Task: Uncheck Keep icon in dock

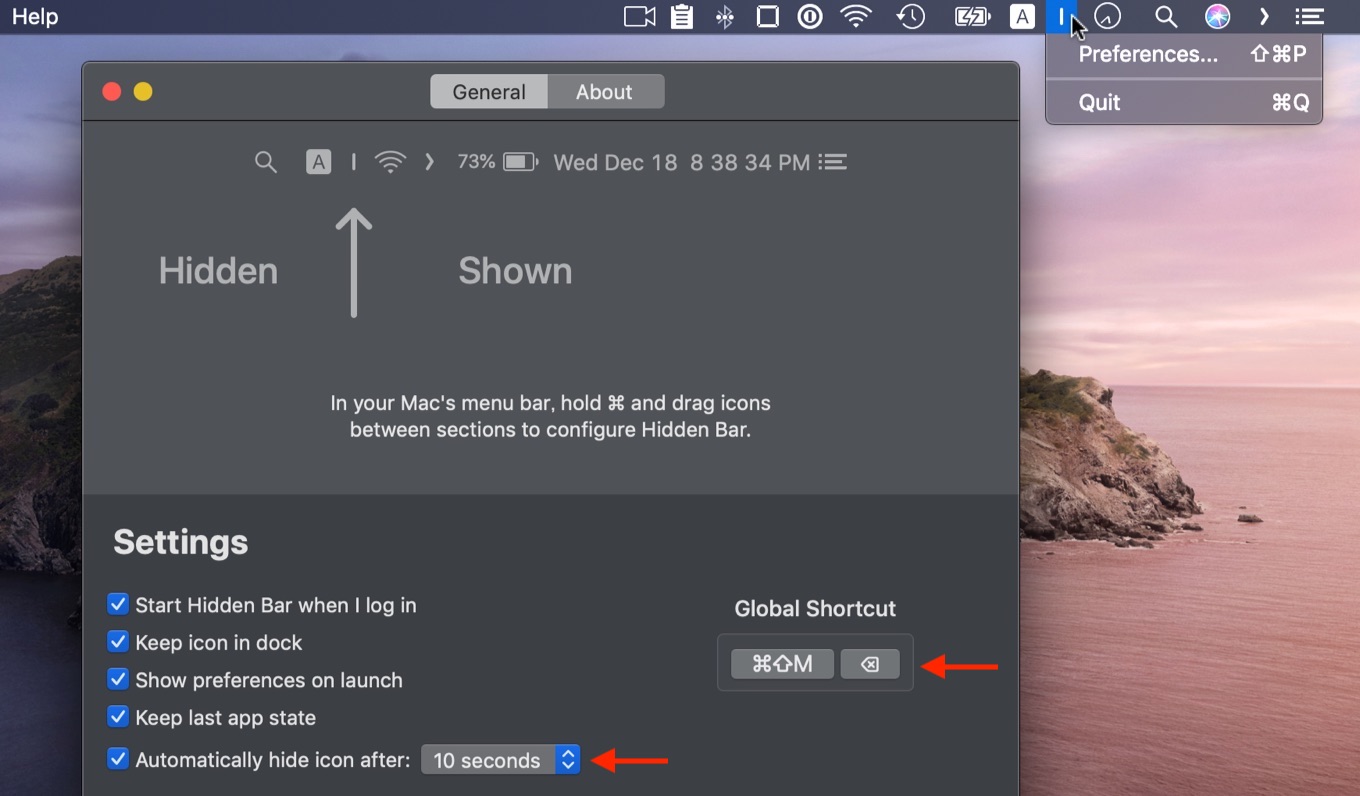Action: [118, 642]
